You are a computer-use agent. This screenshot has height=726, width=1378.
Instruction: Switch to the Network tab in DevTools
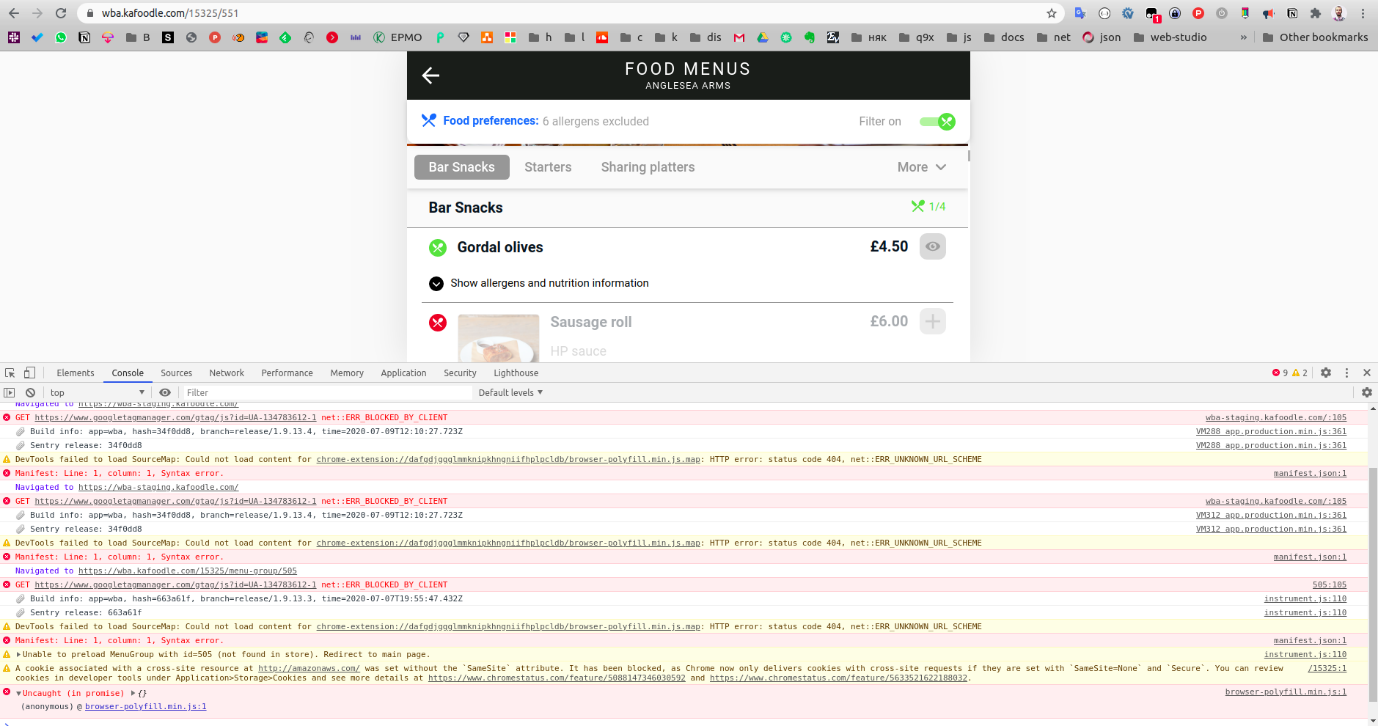(x=226, y=372)
